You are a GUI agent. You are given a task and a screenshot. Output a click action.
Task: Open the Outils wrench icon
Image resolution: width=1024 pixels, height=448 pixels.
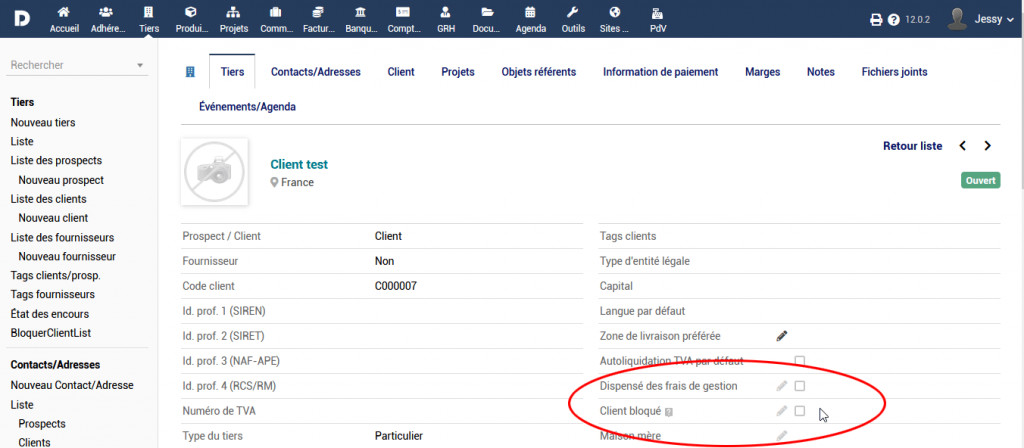pos(573,13)
